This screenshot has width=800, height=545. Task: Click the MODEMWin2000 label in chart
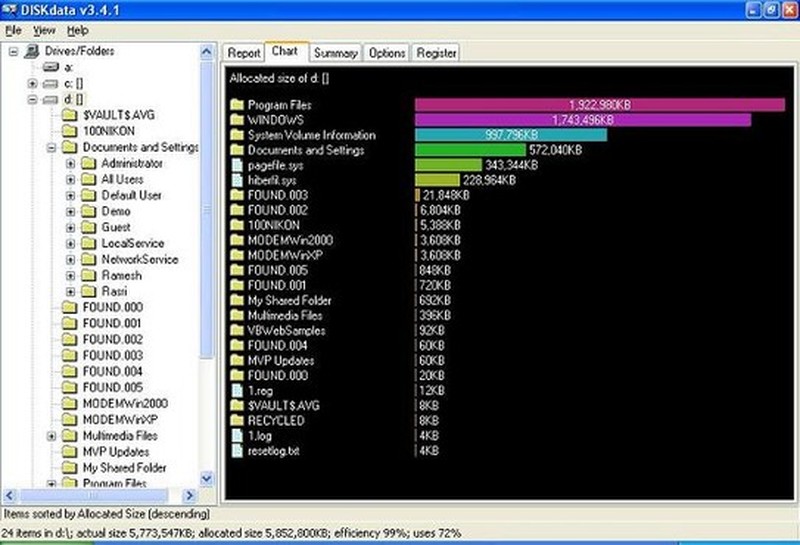pos(290,240)
